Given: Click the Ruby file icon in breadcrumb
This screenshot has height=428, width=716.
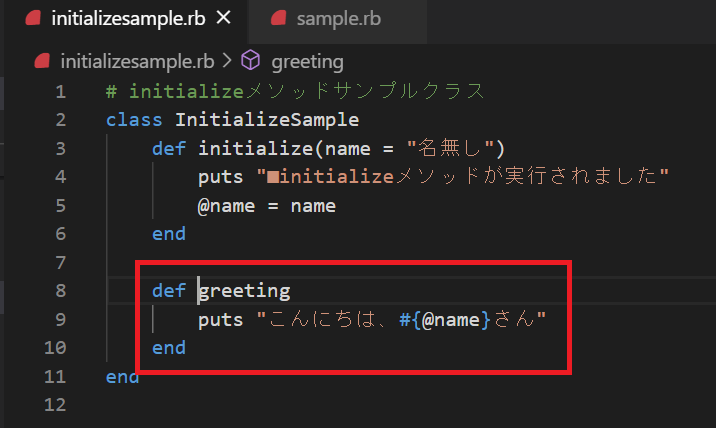Looking at the screenshot, I should (x=42, y=61).
